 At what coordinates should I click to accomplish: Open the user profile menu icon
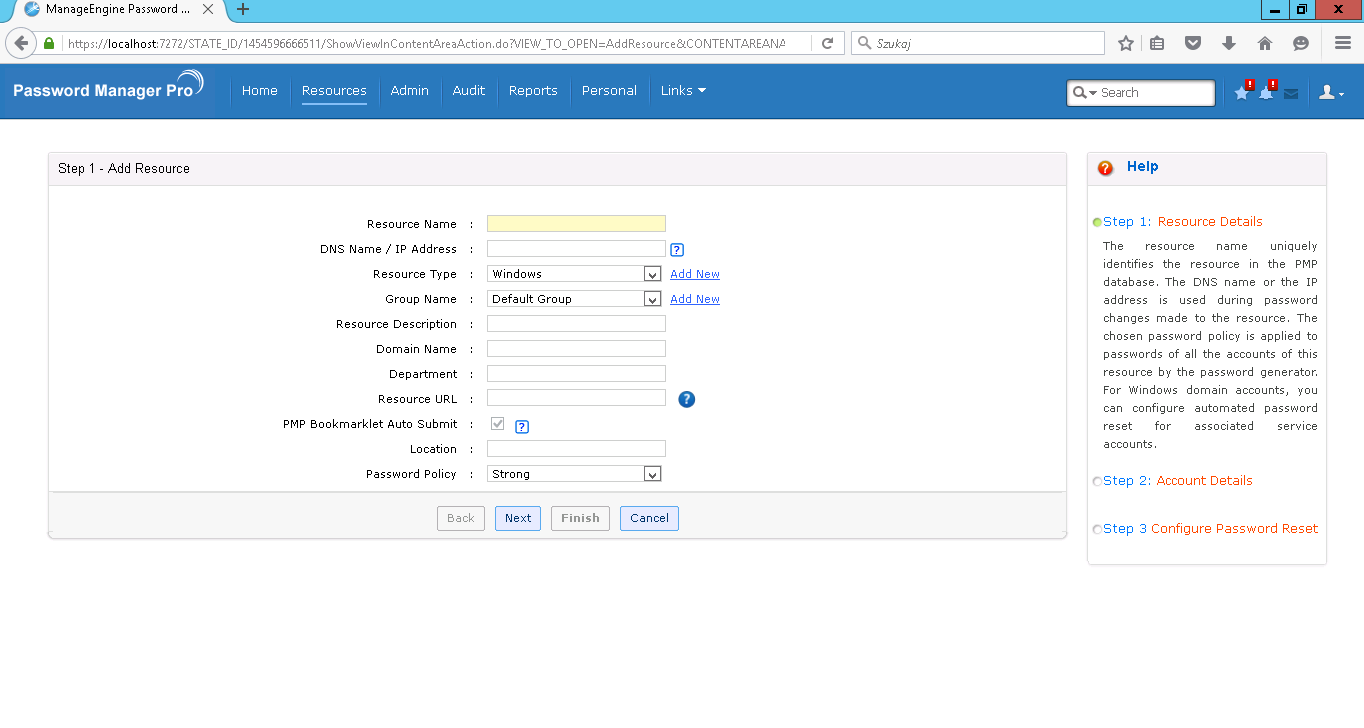click(1331, 92)
